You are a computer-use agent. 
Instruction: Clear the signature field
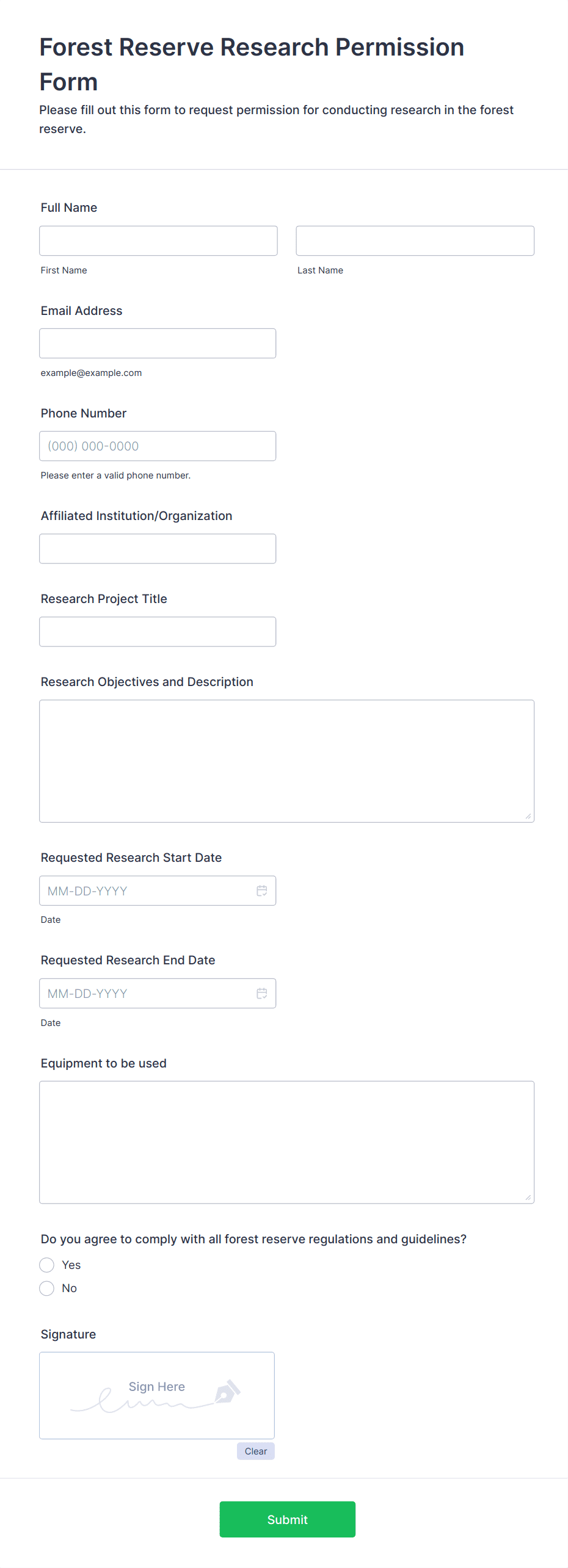(255, 1451)
